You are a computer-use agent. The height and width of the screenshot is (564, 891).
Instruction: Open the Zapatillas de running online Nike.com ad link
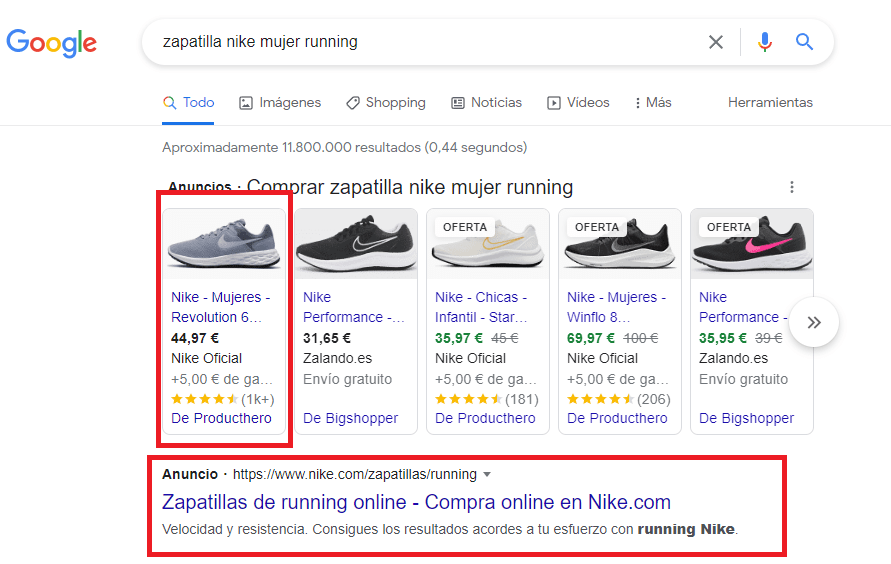click(416, 502)
